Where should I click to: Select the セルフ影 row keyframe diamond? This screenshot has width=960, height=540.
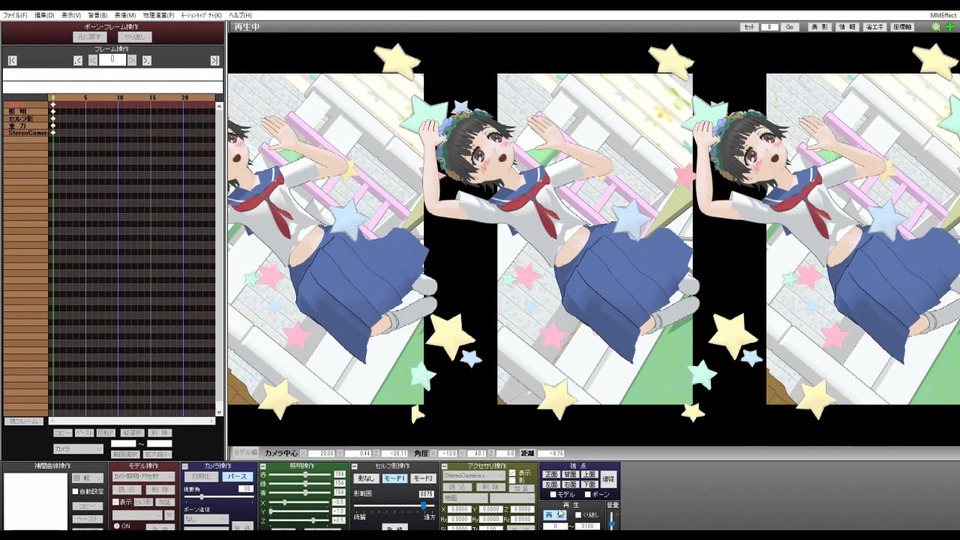click(53, 119)
